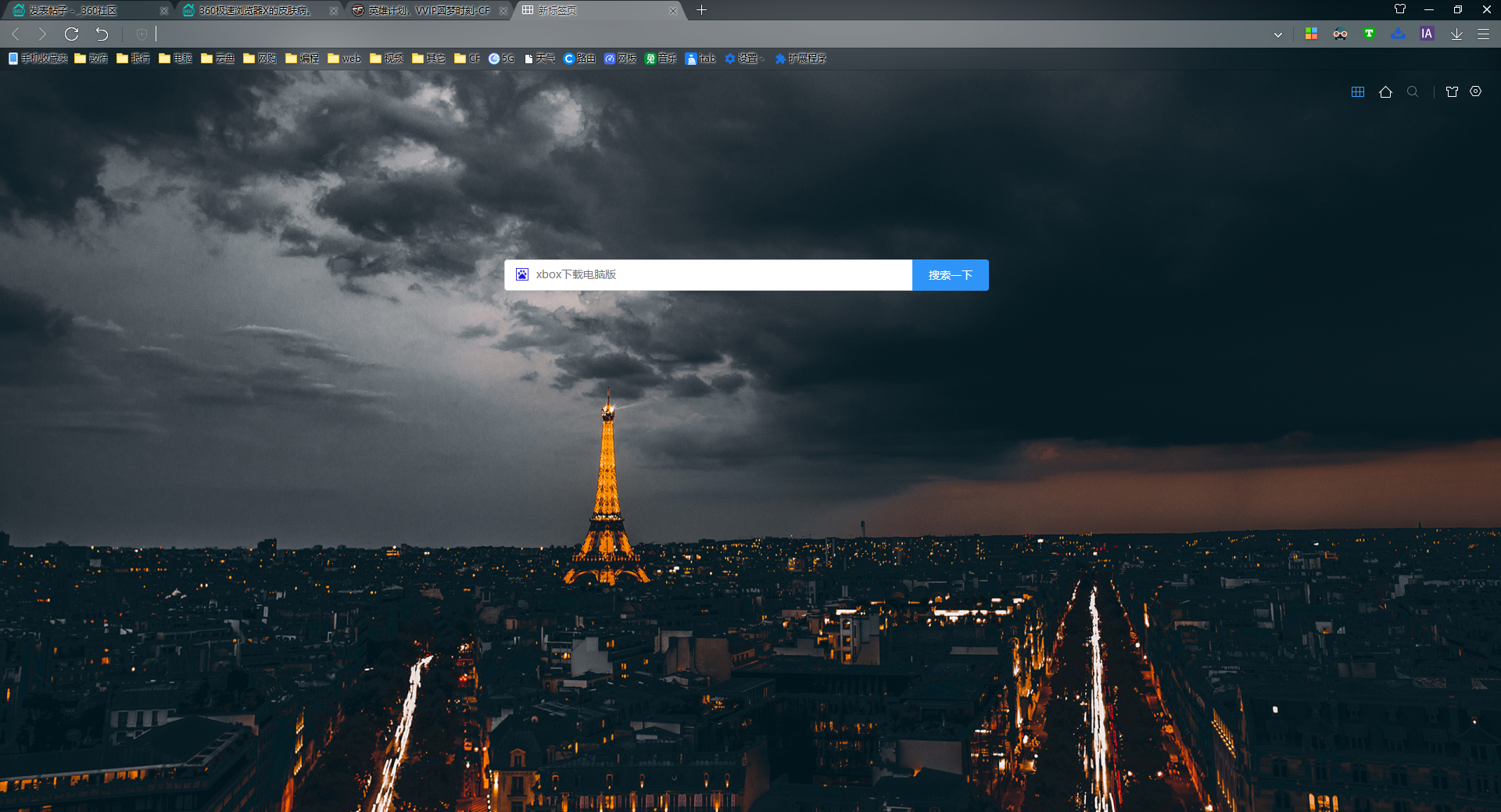
Task: Open the Tampermonkey-style glasses extension icon
Action: point(1340,34)
